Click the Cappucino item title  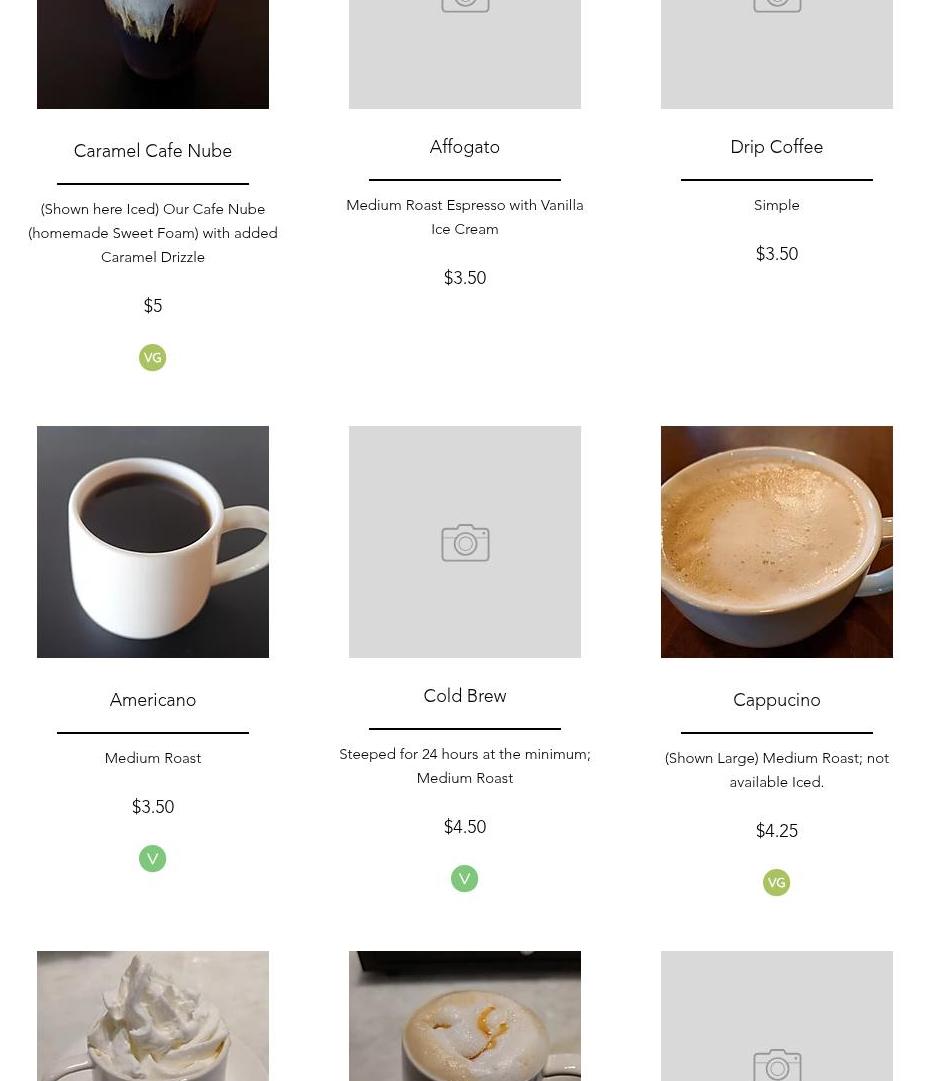coord(777,700)
